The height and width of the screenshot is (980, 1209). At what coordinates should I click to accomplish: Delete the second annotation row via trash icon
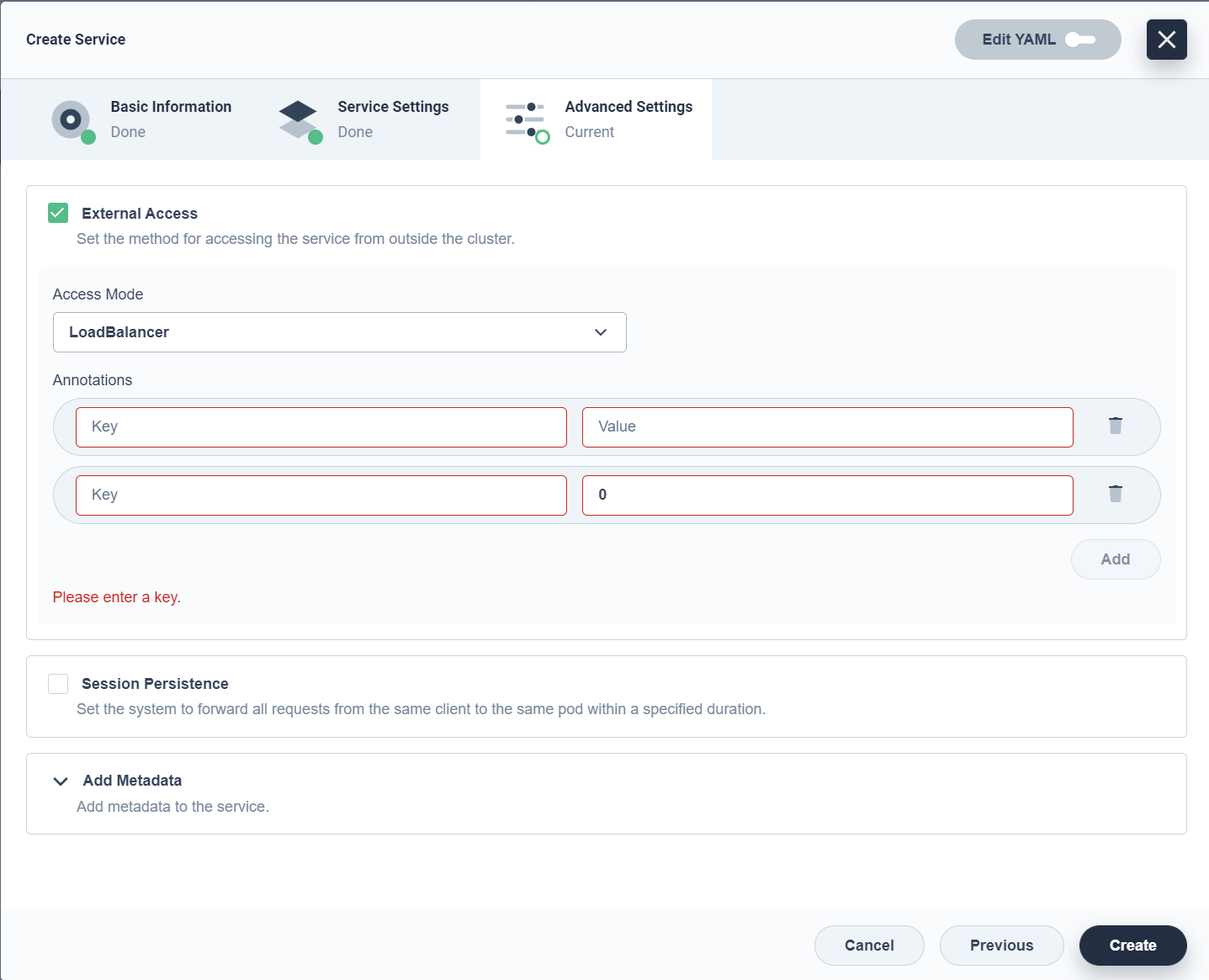(1116, 494)
